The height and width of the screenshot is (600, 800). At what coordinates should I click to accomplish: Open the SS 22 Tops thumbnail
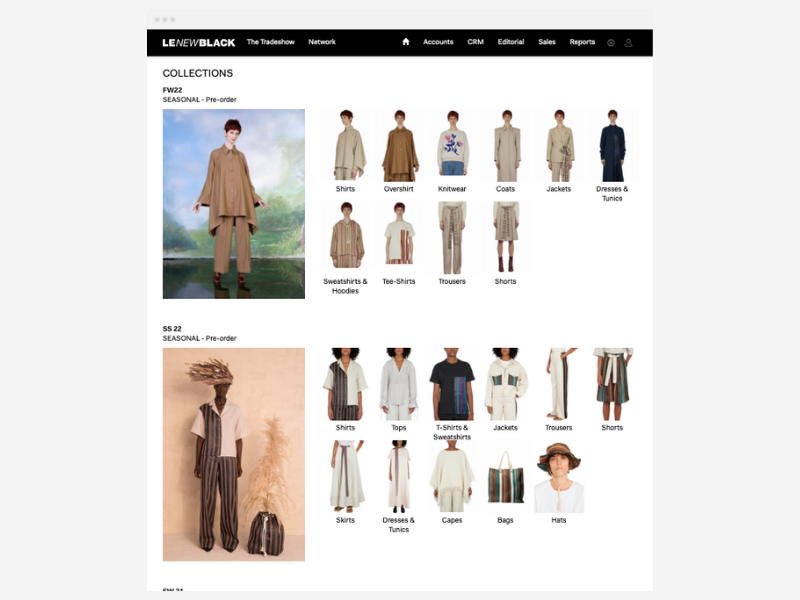398,384
